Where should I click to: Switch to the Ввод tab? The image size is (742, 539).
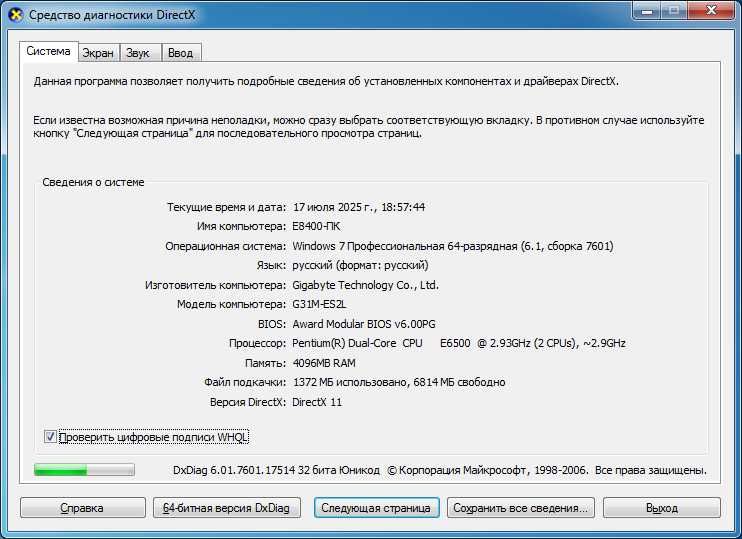click(x=181, y=53)
